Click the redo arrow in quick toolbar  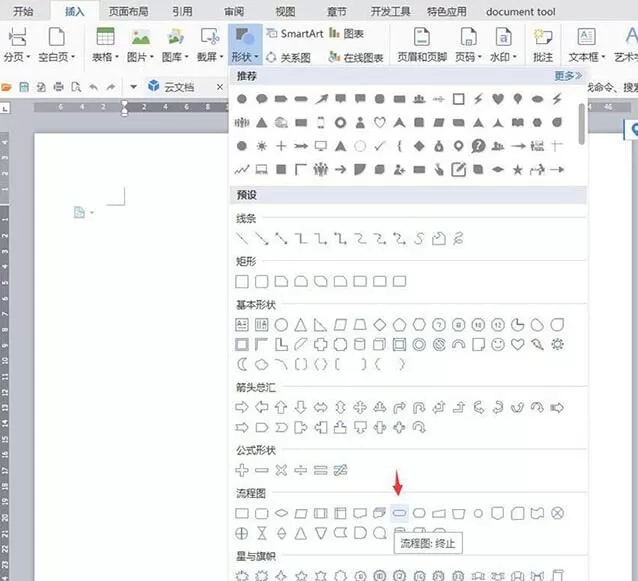[111, 87]
